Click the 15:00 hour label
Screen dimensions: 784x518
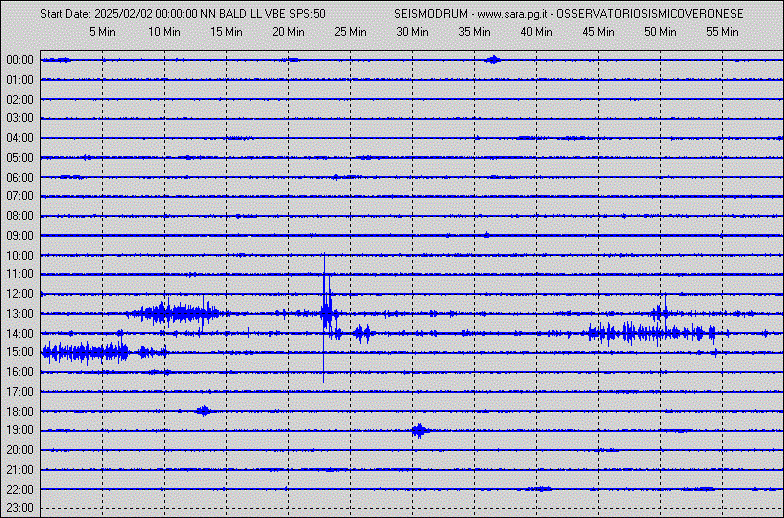tap(20, 352)
